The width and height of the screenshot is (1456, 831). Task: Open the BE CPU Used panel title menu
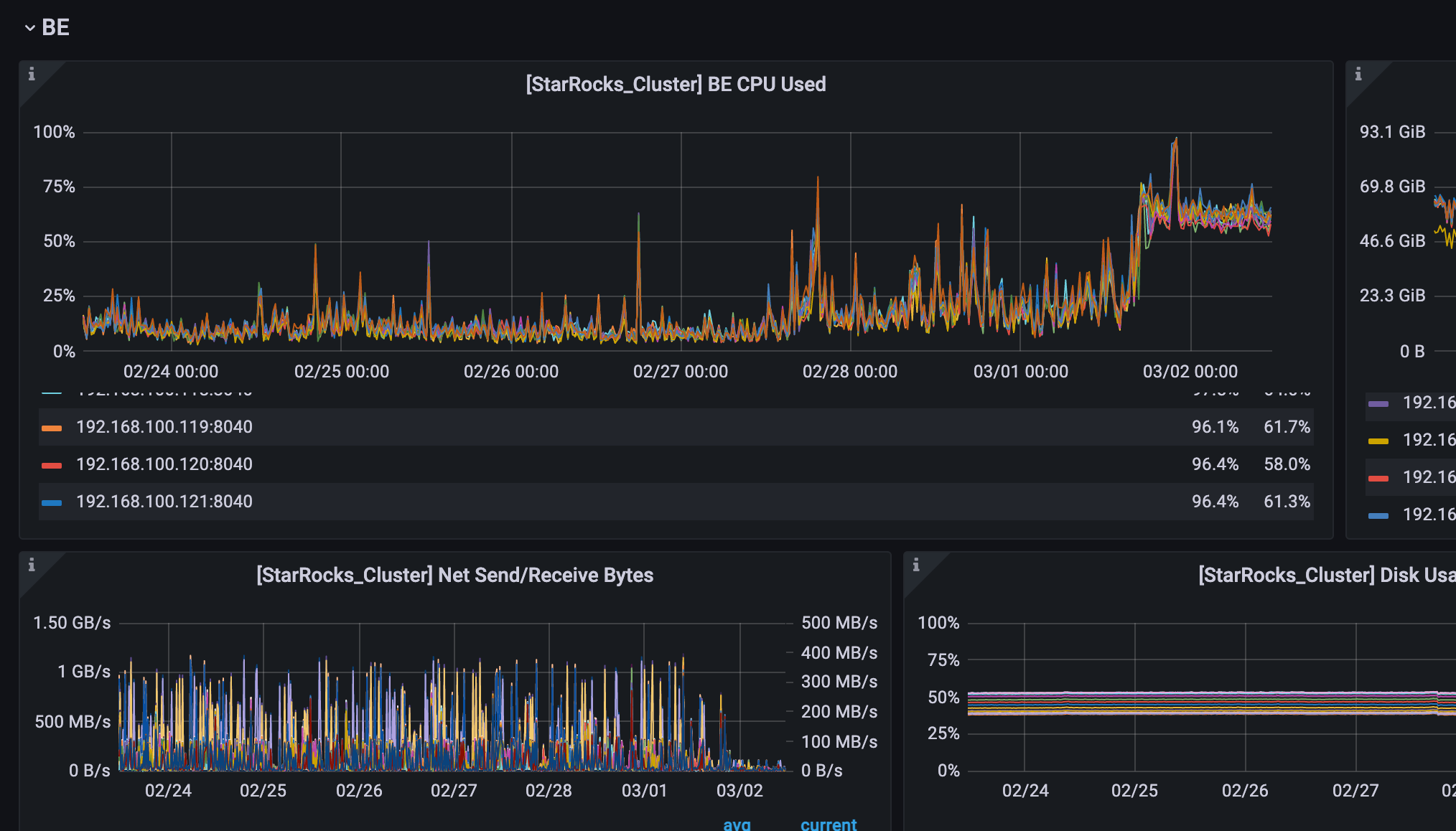pyautogui.click(x=676, y=84)
